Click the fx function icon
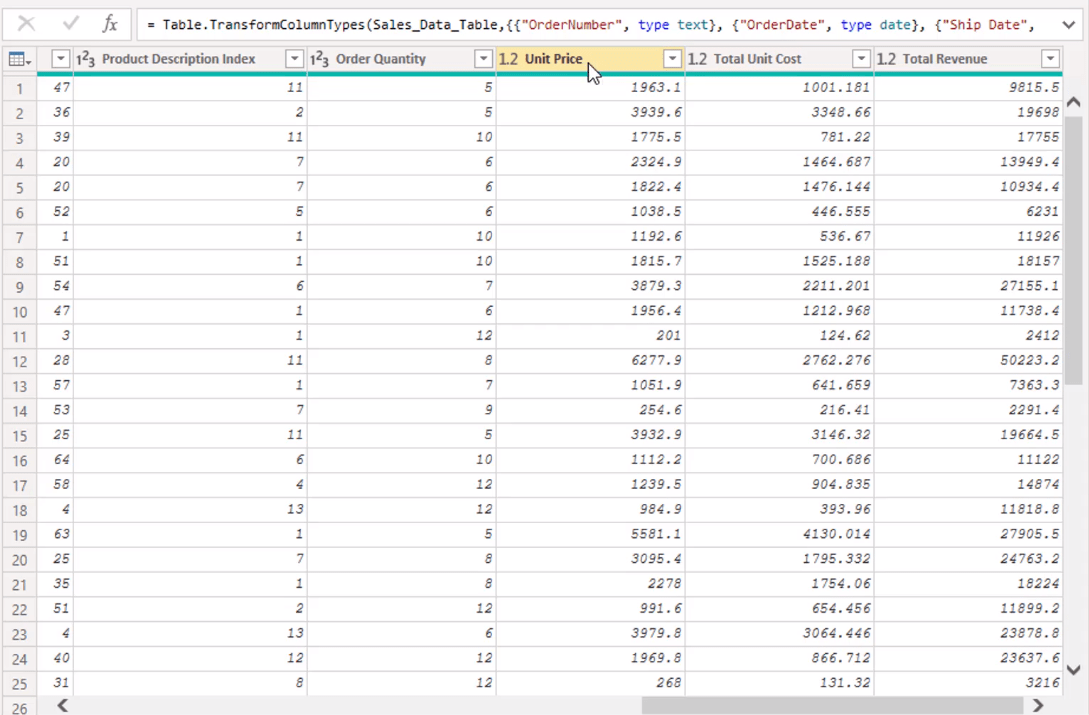The height and width of the screenshot is (715, 1089). [x=110, y=24]
